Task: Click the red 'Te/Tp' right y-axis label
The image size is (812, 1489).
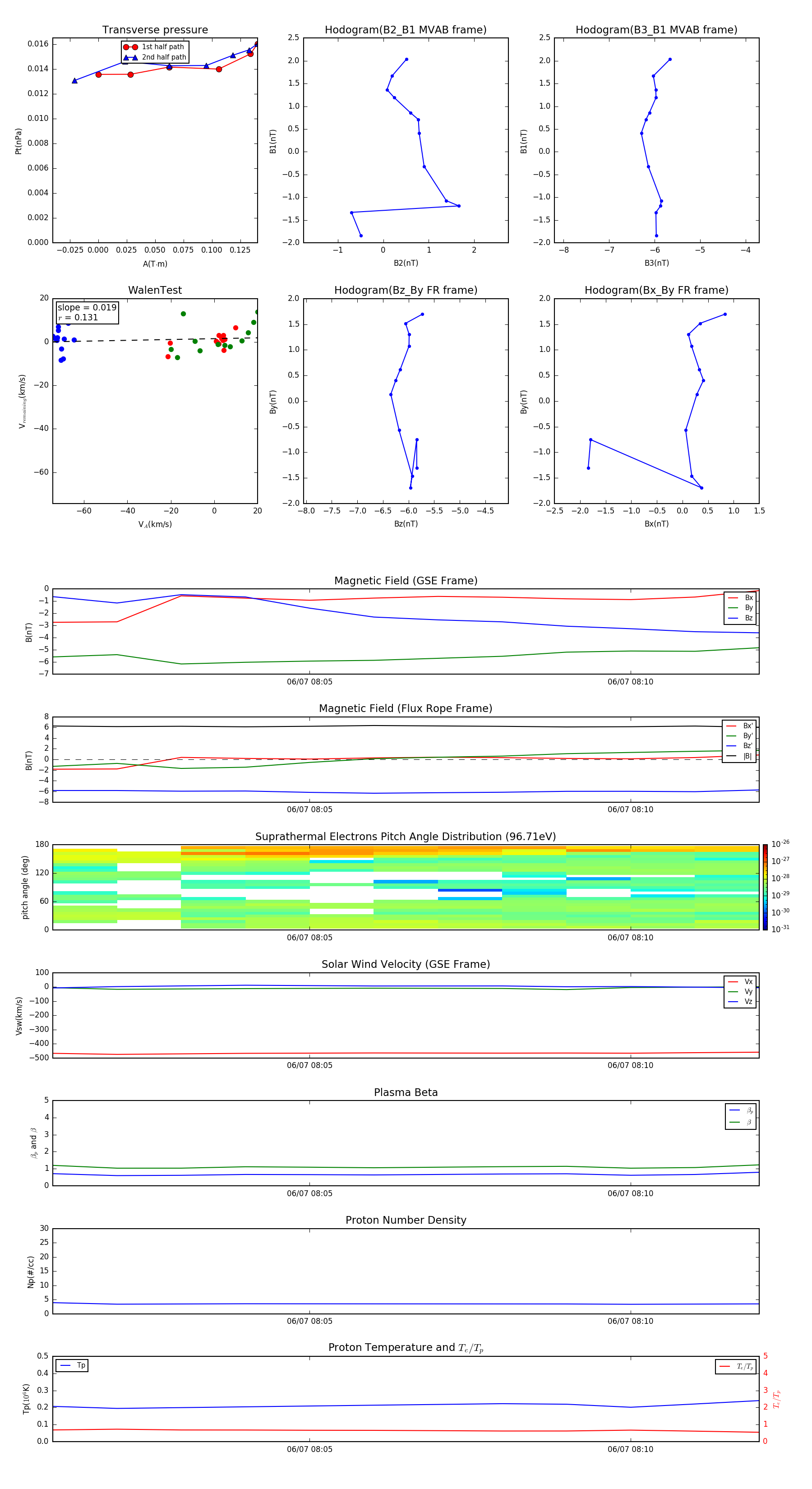Action: click(x=777, y=1399)
